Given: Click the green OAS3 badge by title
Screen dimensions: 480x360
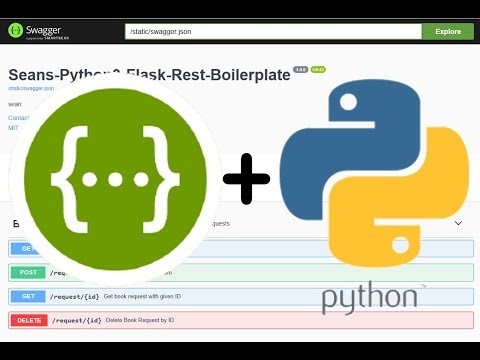Looking at the screenshot, I should [x=318, y=70].
